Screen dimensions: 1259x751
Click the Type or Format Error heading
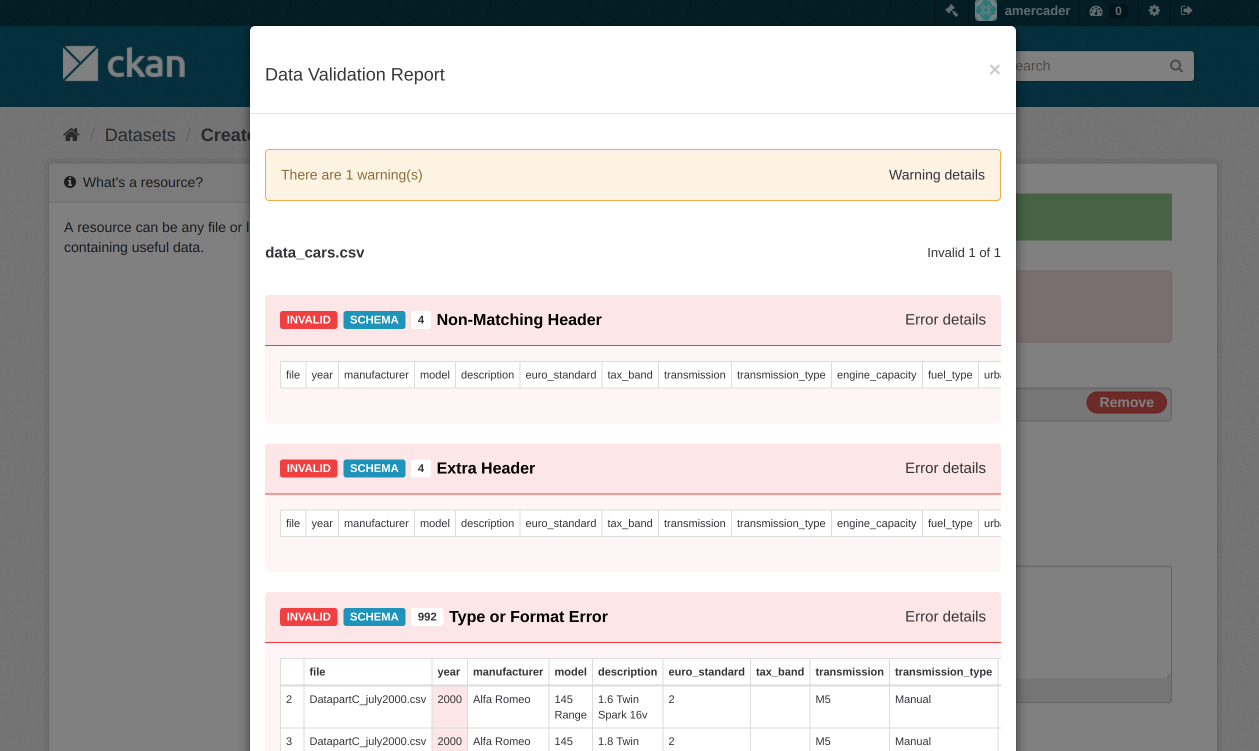pos(528,617)
